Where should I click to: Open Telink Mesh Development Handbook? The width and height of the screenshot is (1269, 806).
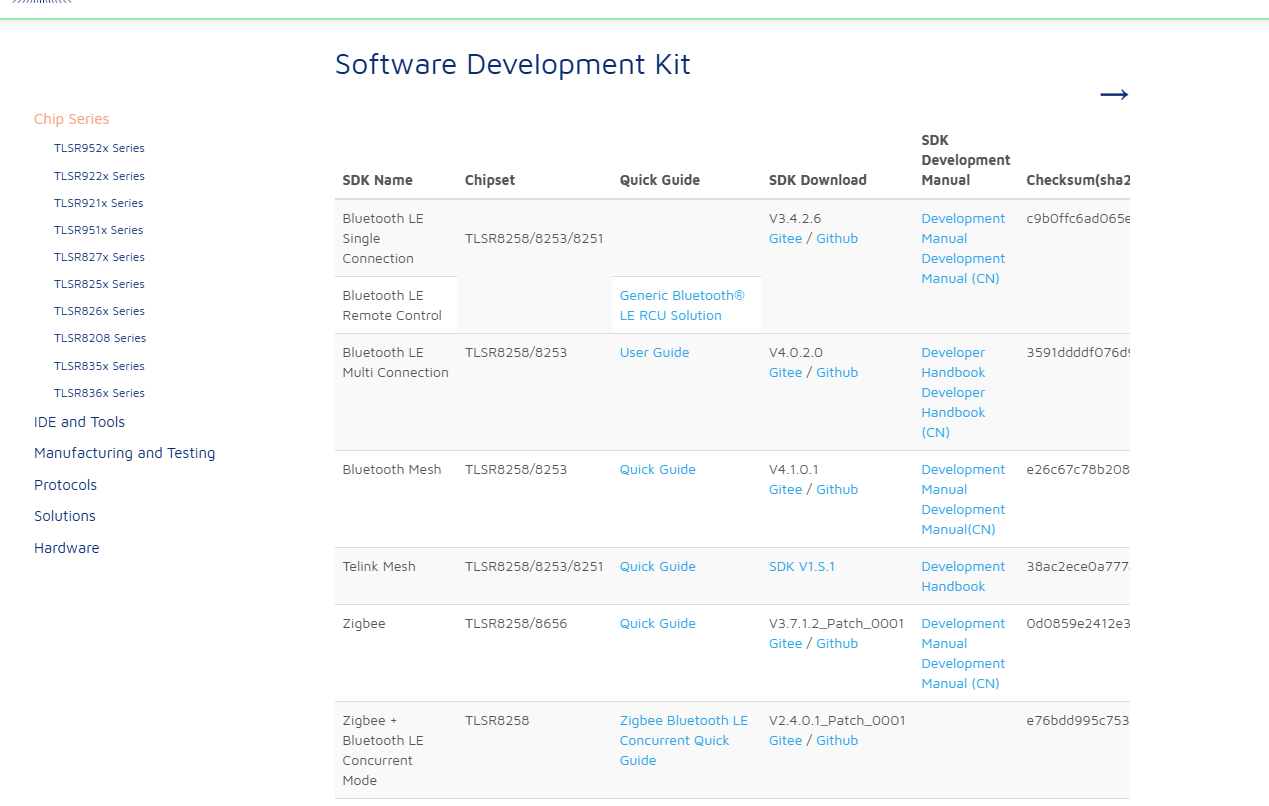(x=963, y=576)
